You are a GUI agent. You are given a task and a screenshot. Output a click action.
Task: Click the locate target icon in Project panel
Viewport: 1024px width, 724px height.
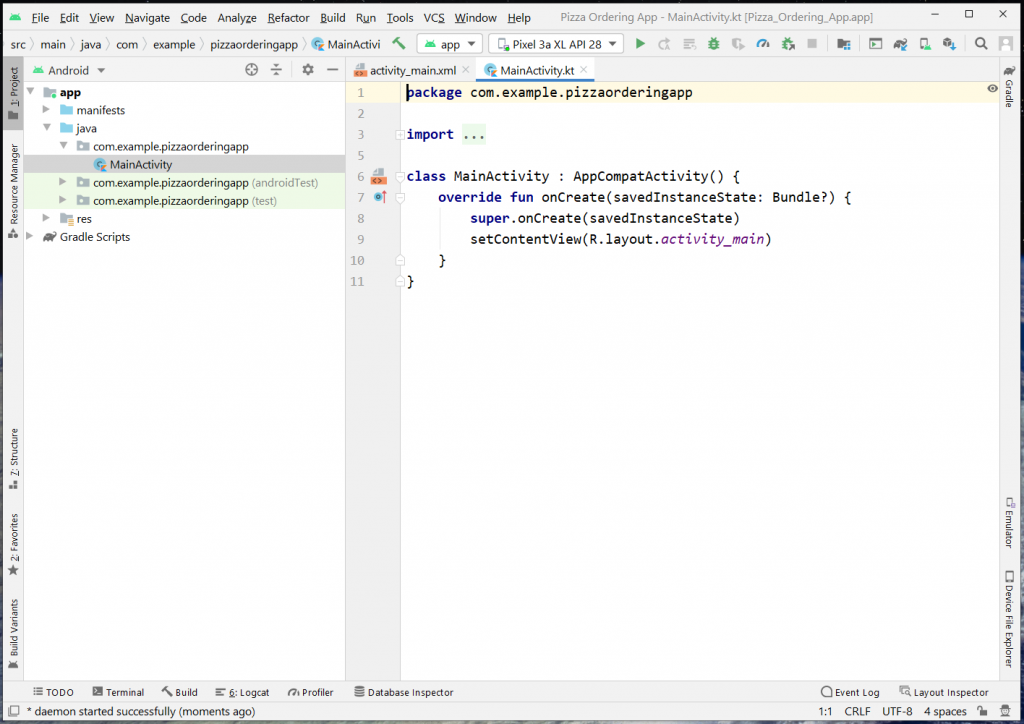(252, 70)
